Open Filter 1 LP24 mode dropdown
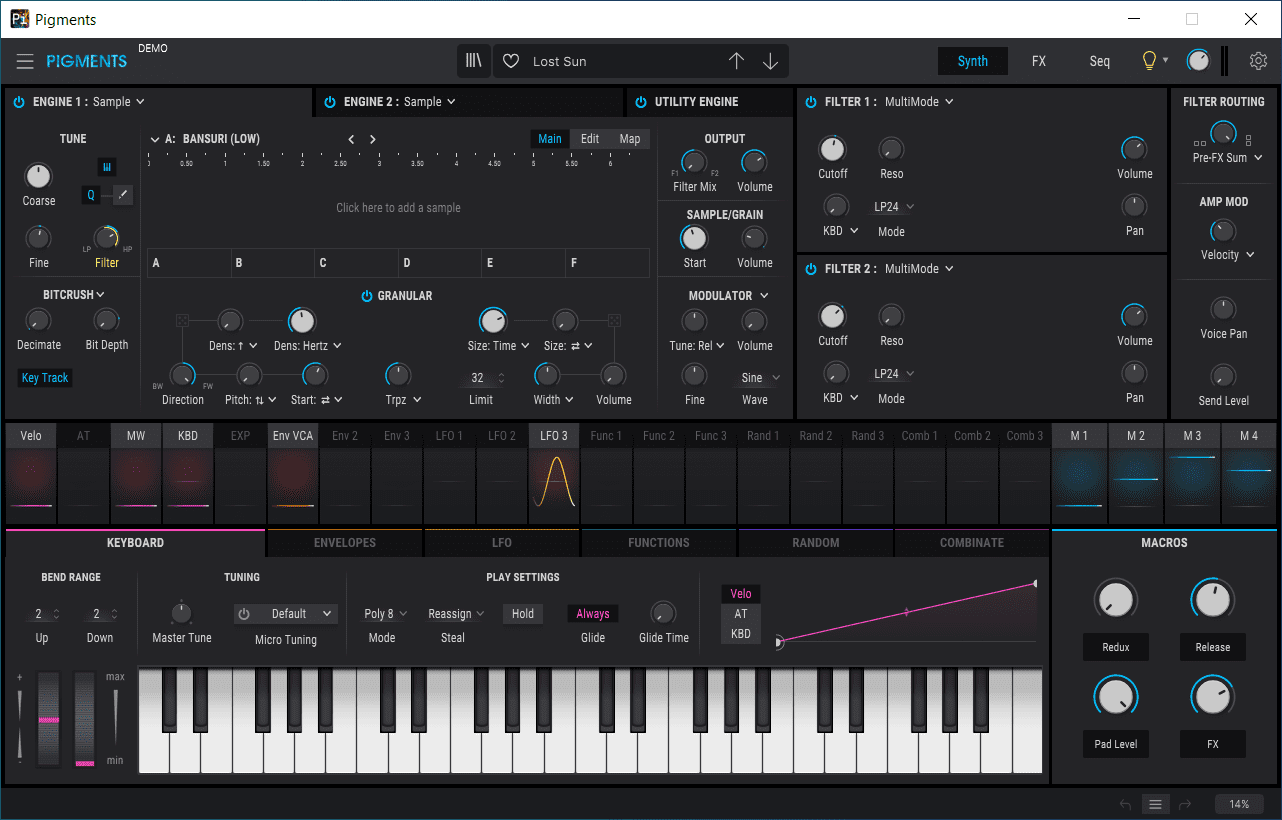Screen dimensions: 1282x820 [x=894, y=207]
